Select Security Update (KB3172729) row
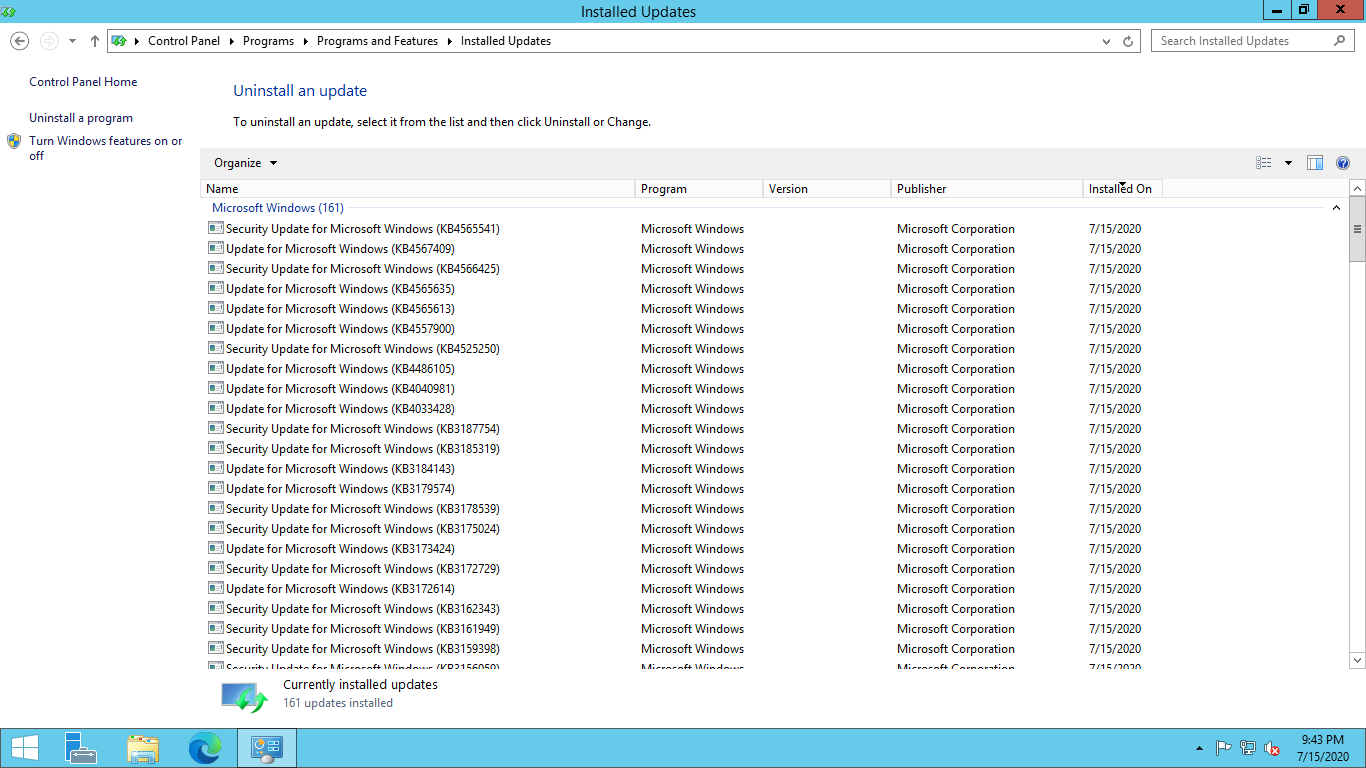Viewport: 1366px width, 768px height. pos(681,569)
